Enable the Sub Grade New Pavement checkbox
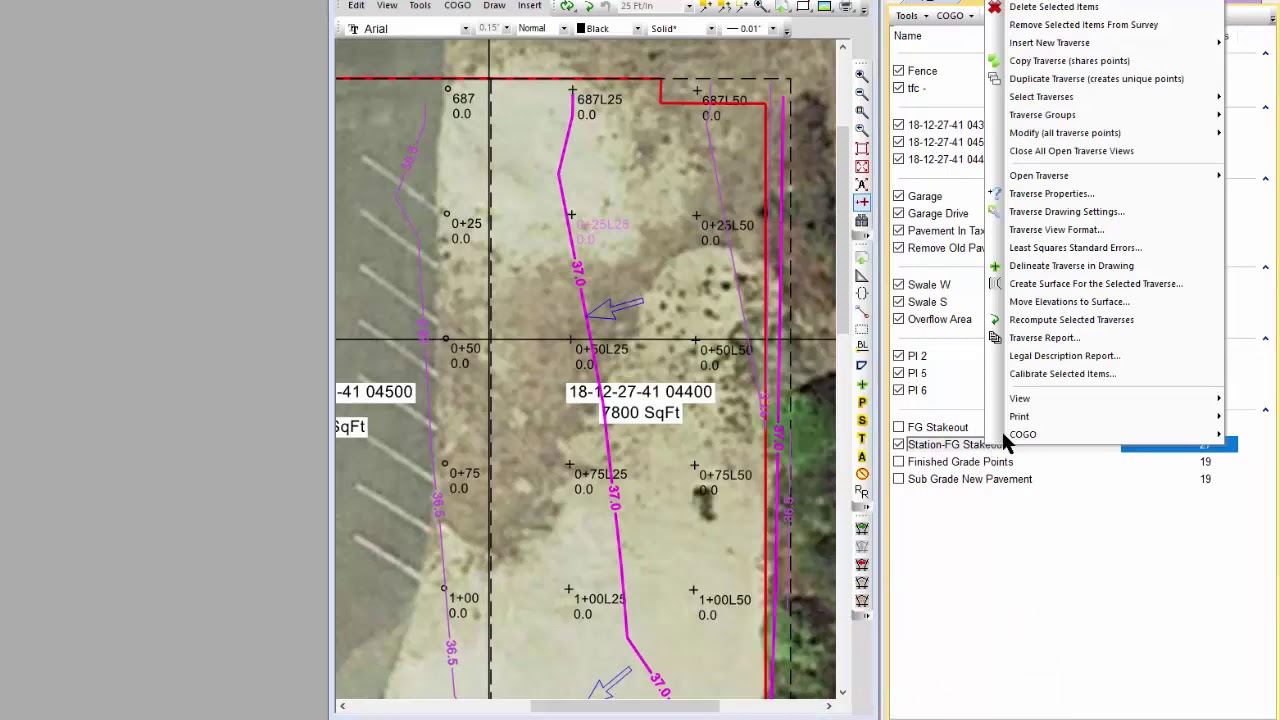This screenshot has width=1280, height=720. coord(898,479)
